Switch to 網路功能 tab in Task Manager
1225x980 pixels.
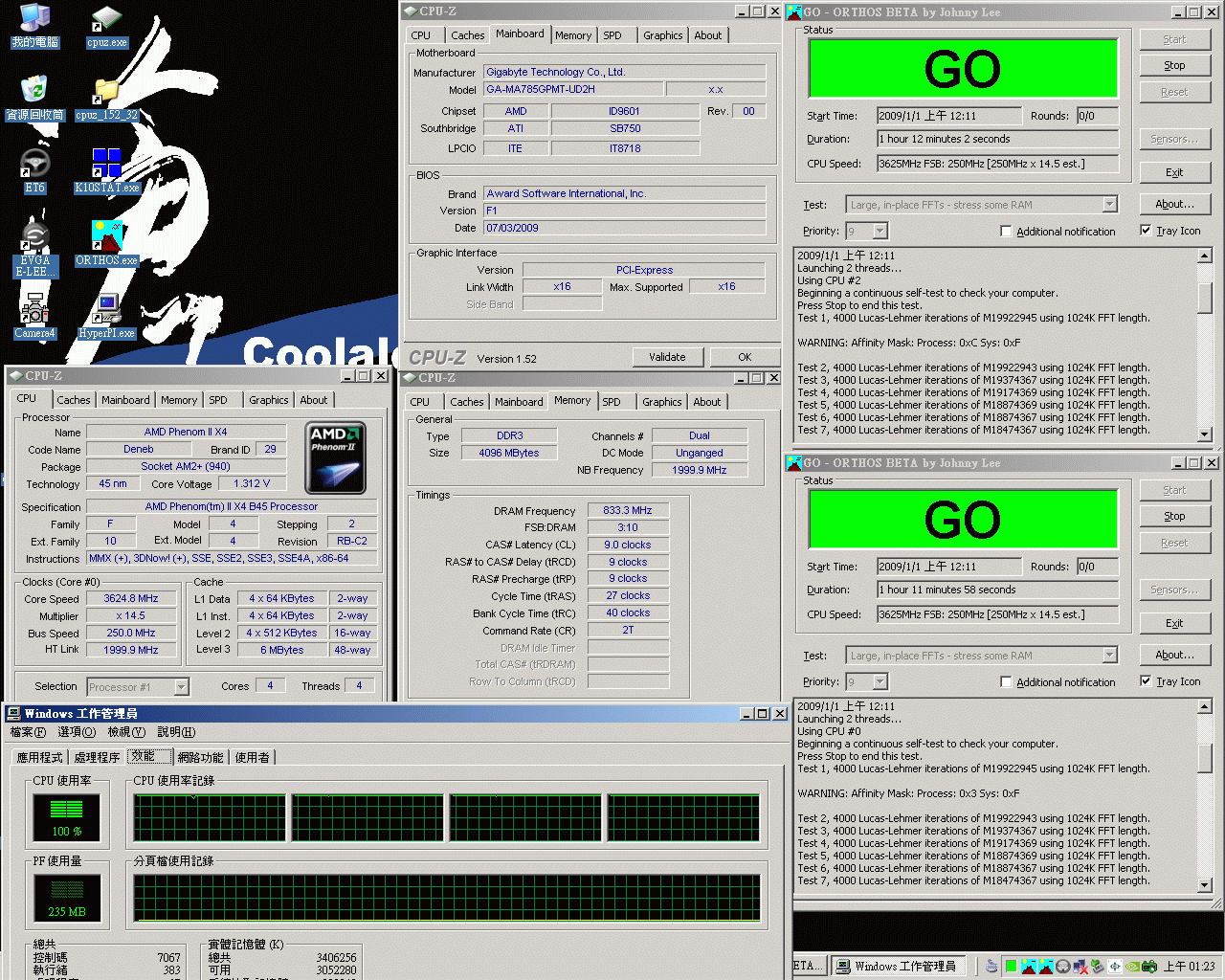pos(200,757)
